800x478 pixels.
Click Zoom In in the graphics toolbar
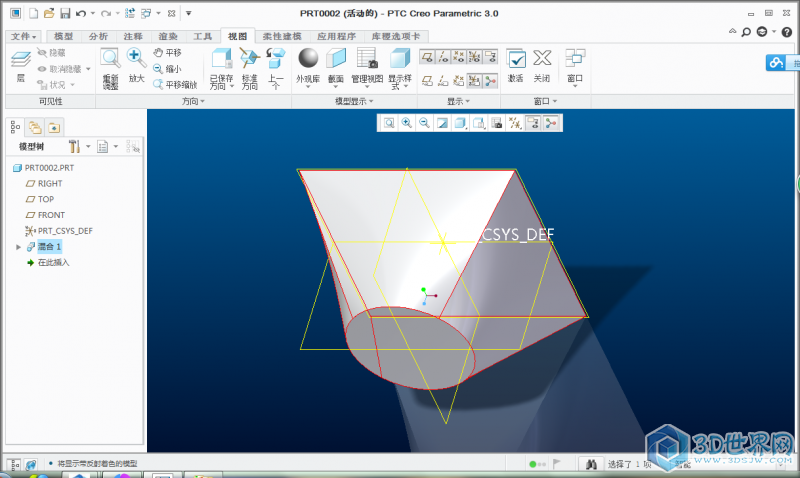tap(407, 123)
